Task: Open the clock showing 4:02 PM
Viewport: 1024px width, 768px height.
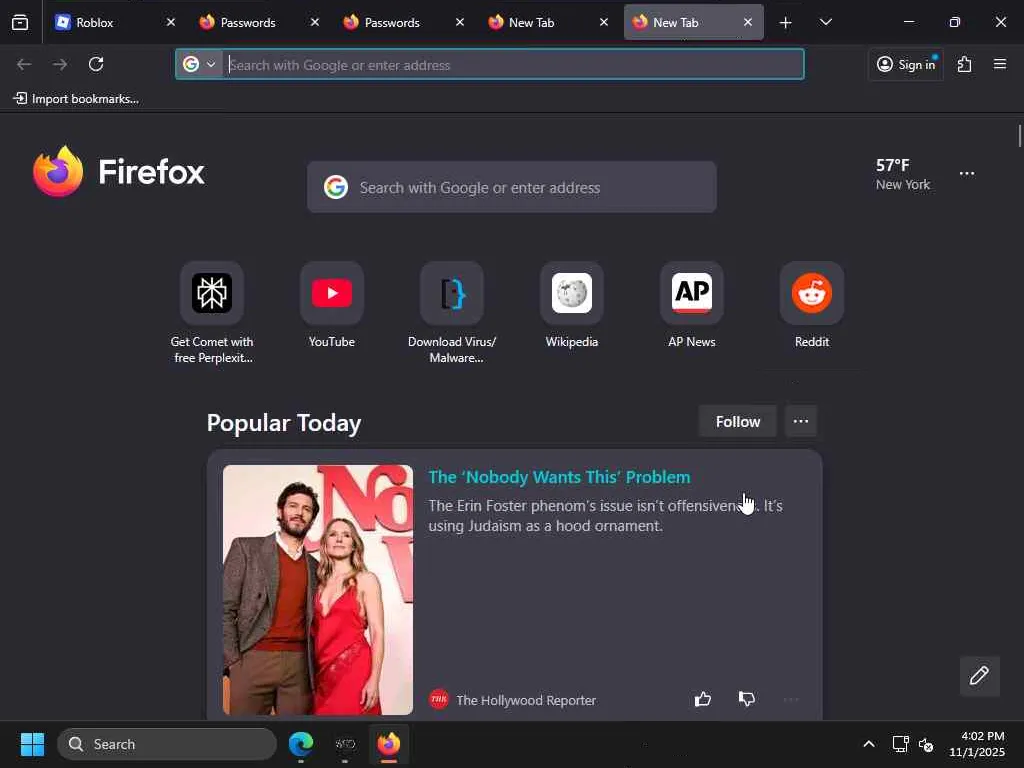Action: point(977,744)
